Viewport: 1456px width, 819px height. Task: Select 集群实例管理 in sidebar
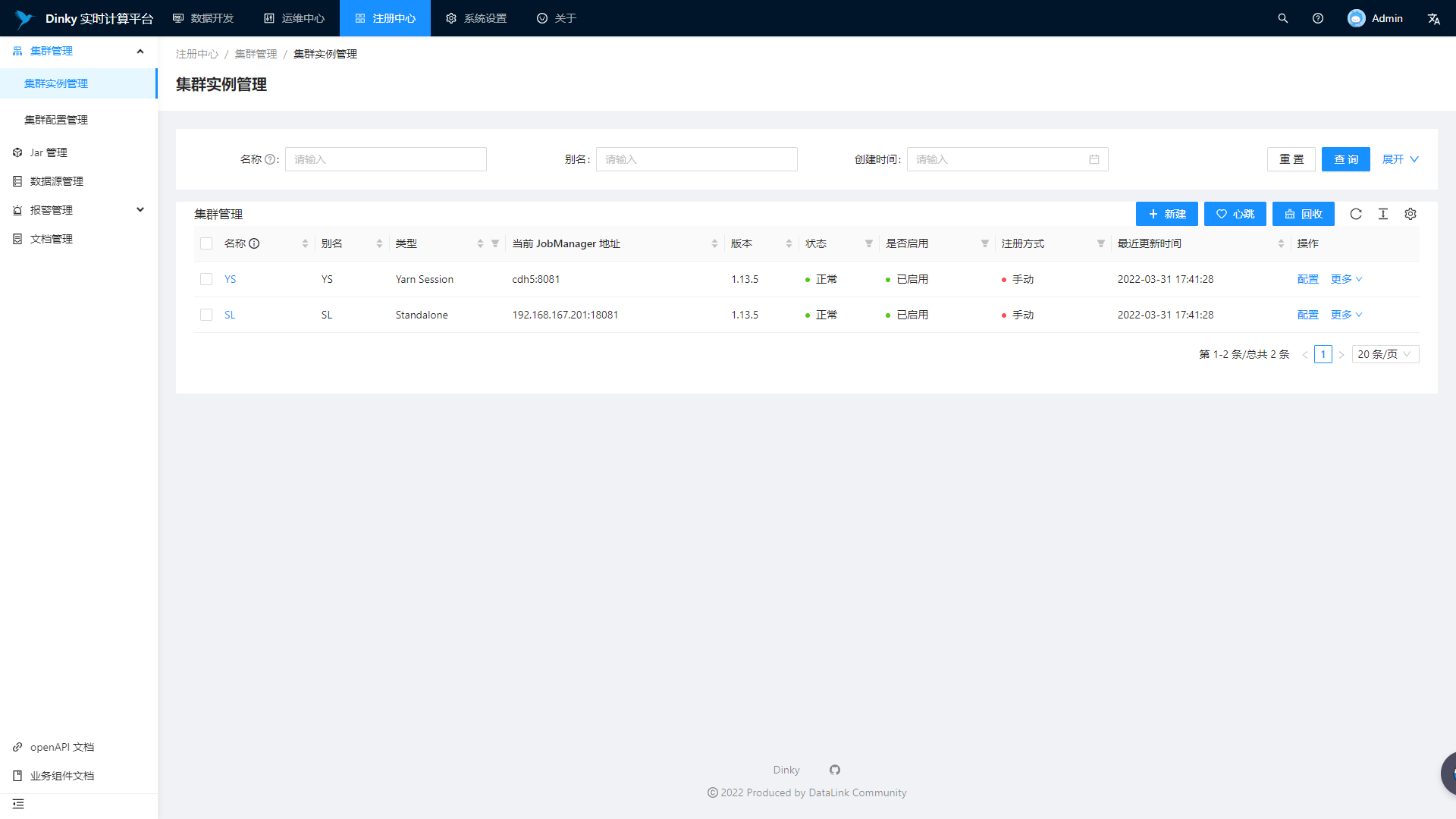click(79, 83)
